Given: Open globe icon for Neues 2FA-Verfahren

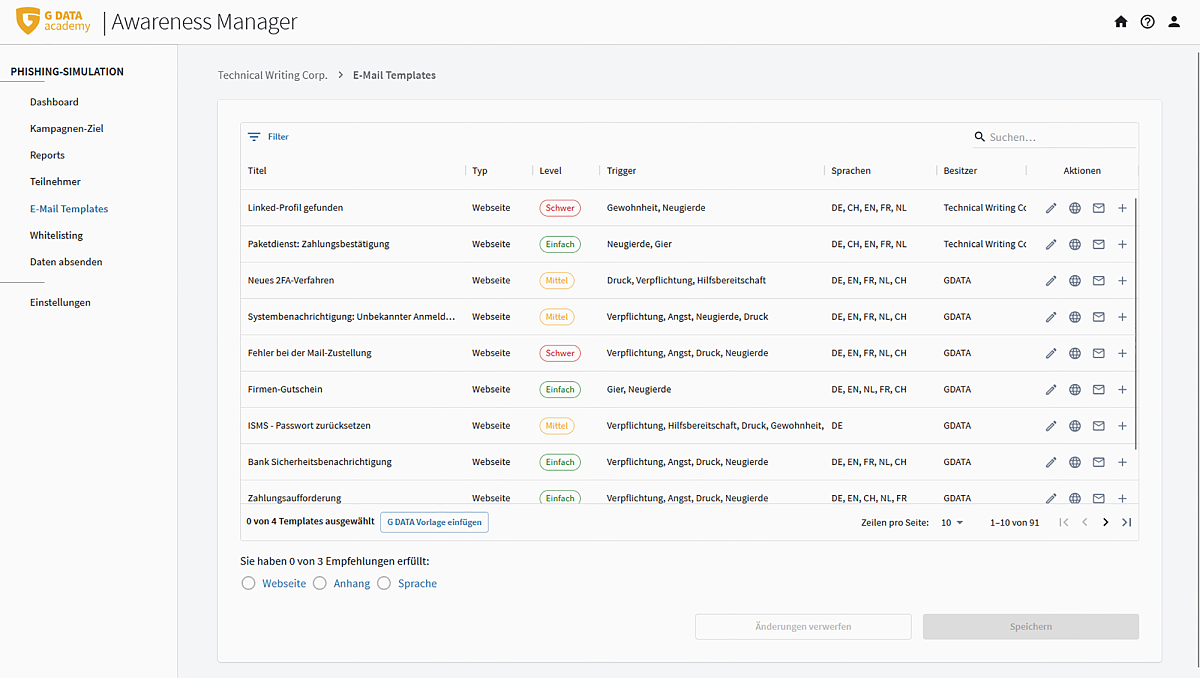Looking at the screenshot, I should point(1075,281).
